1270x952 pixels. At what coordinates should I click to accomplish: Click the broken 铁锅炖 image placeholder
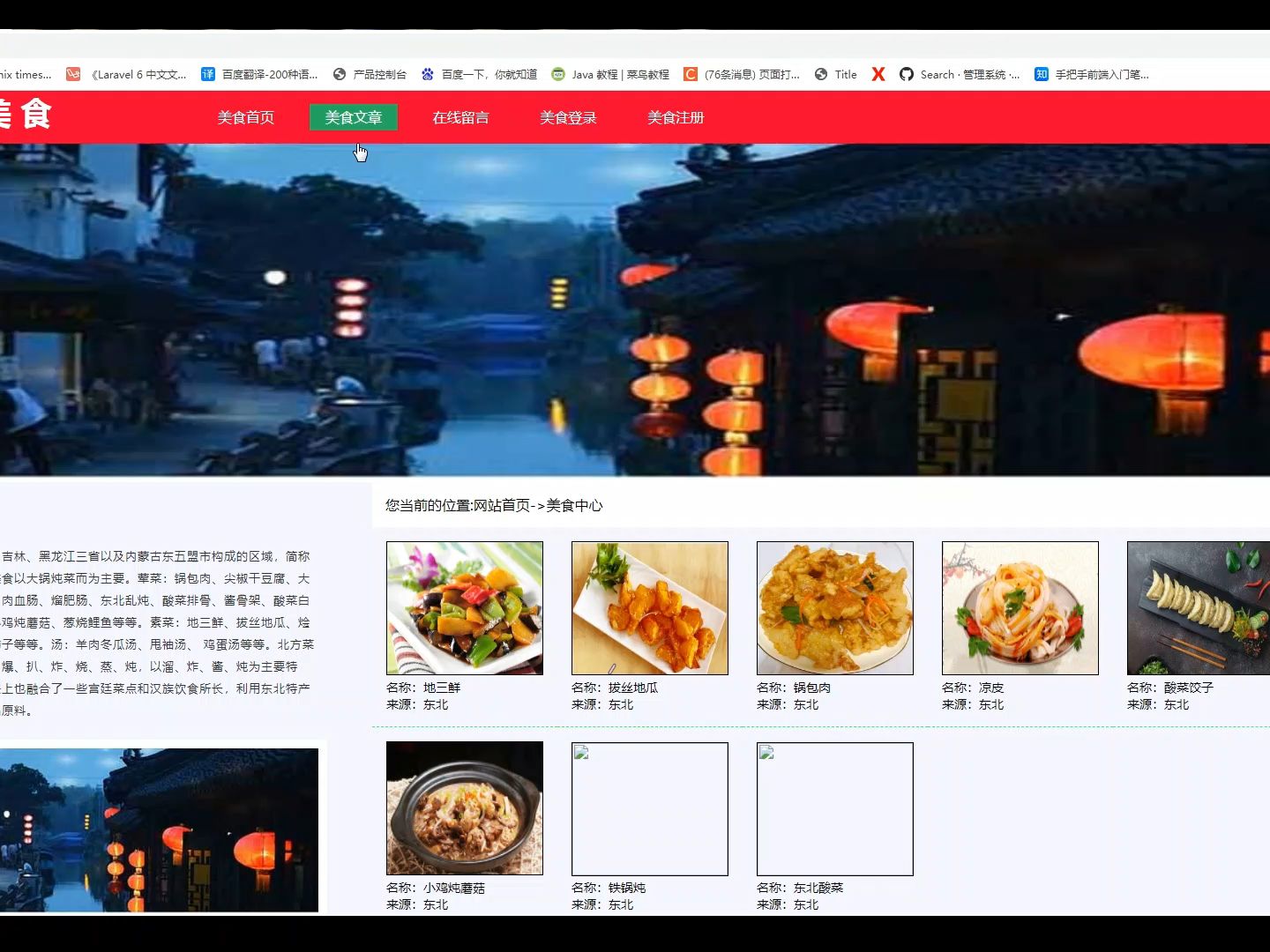[x=649, y=808]
